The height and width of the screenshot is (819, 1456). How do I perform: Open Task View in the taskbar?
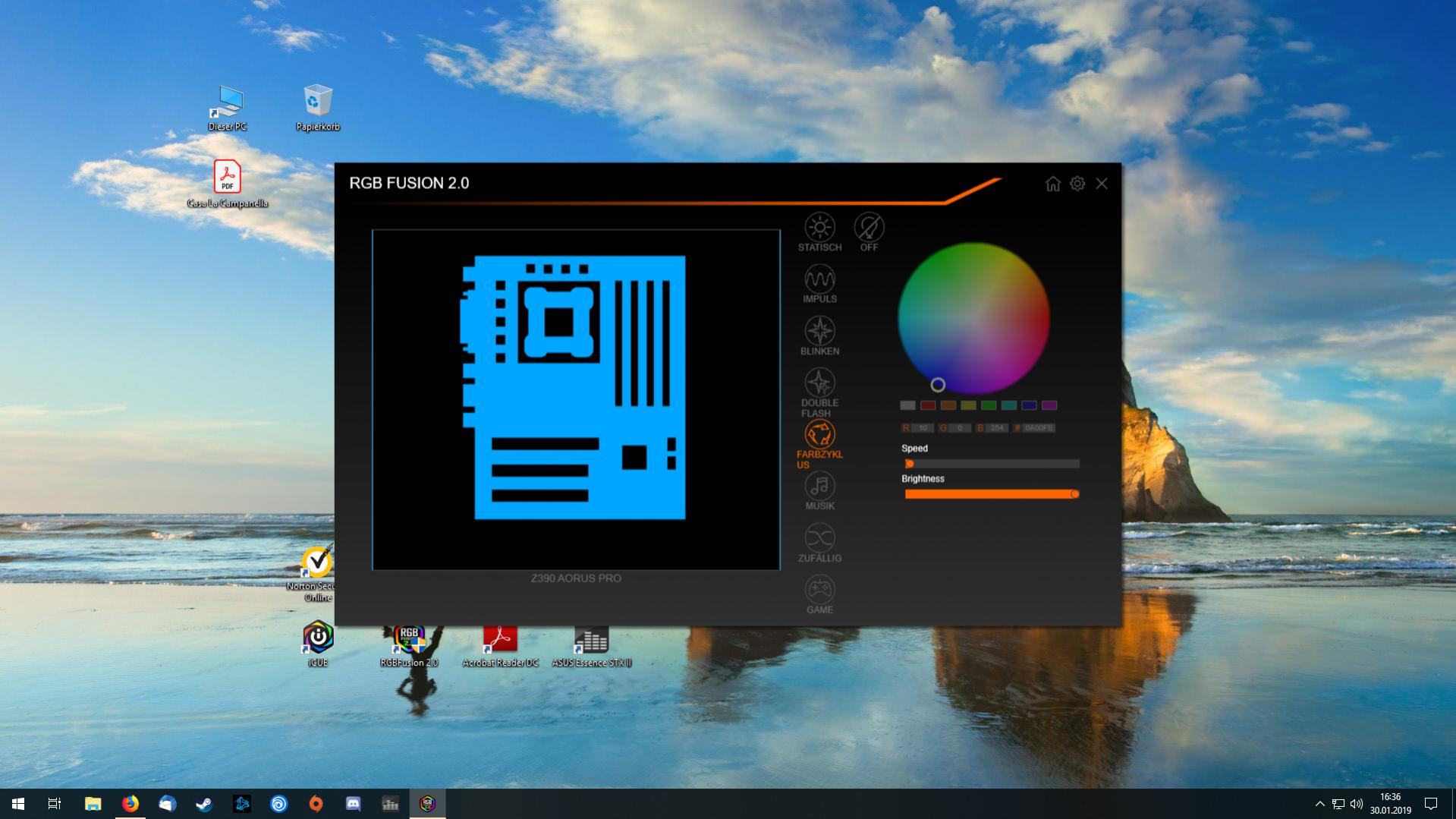(x=55, y=804)
